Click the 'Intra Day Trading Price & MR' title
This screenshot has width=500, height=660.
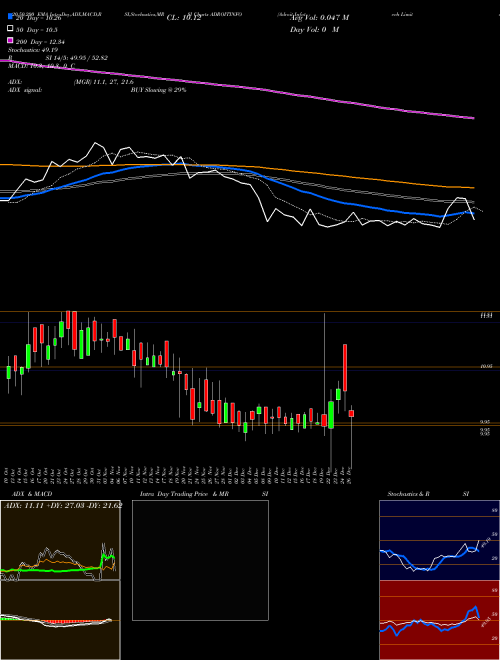184,494
